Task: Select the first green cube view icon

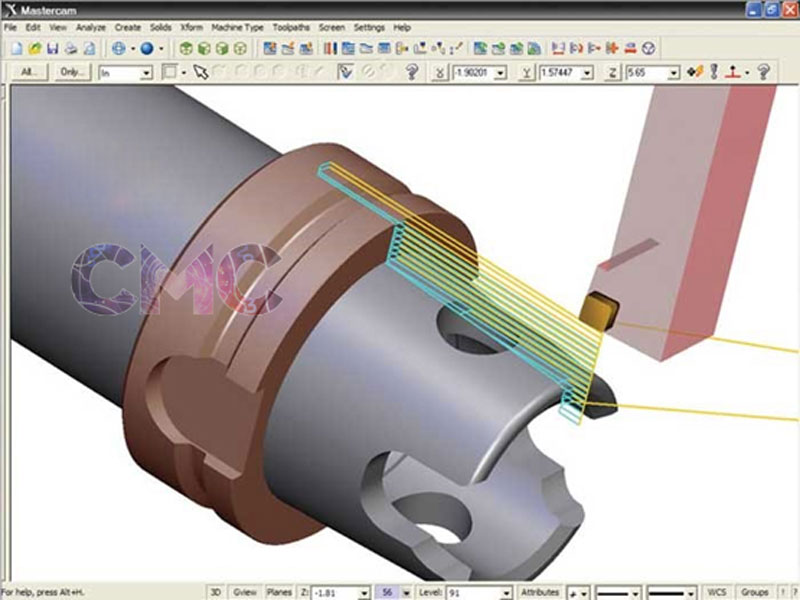Action: coord(186,48)
